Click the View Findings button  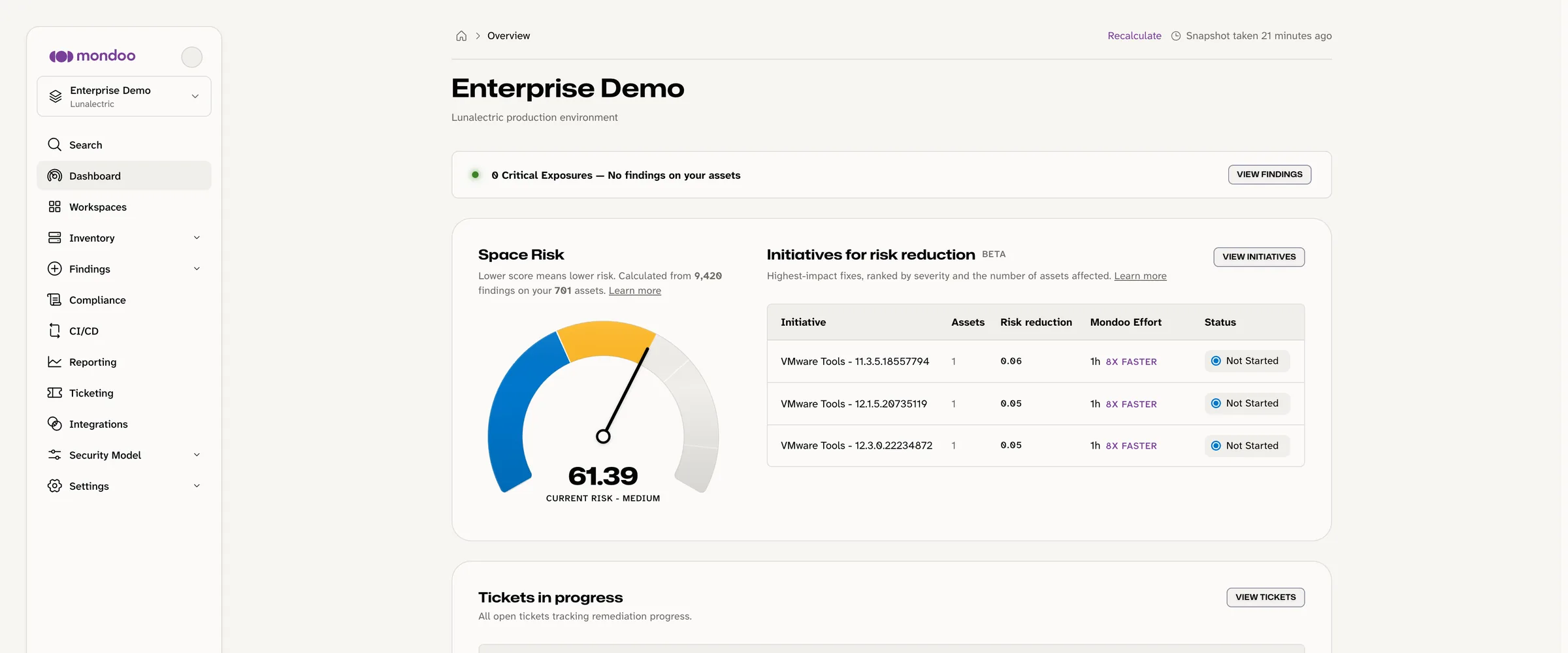1269,174
